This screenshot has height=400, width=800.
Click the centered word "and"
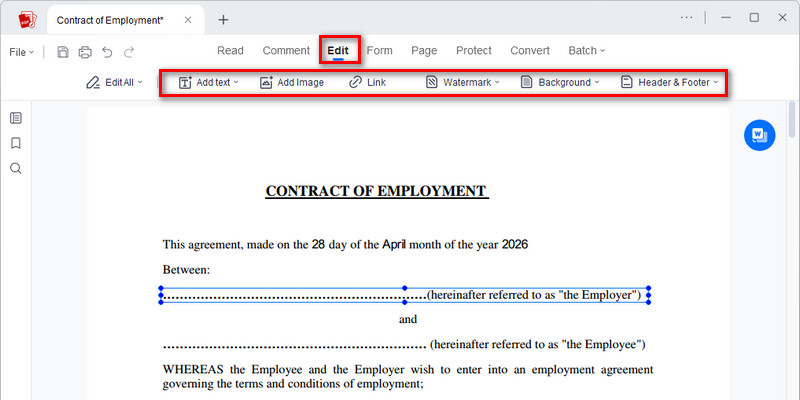tap(408, 319)
